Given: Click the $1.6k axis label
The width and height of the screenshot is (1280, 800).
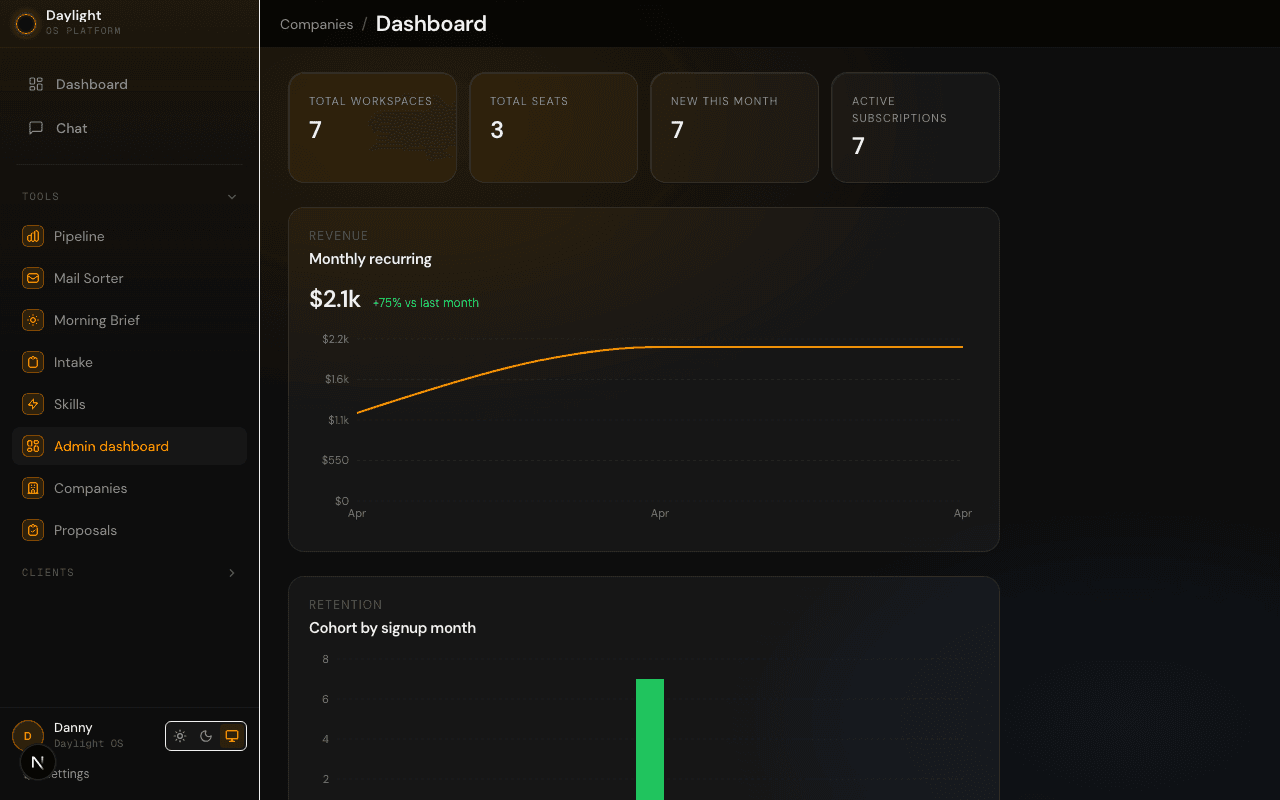Looking at the screenshot, I should 336,379.
